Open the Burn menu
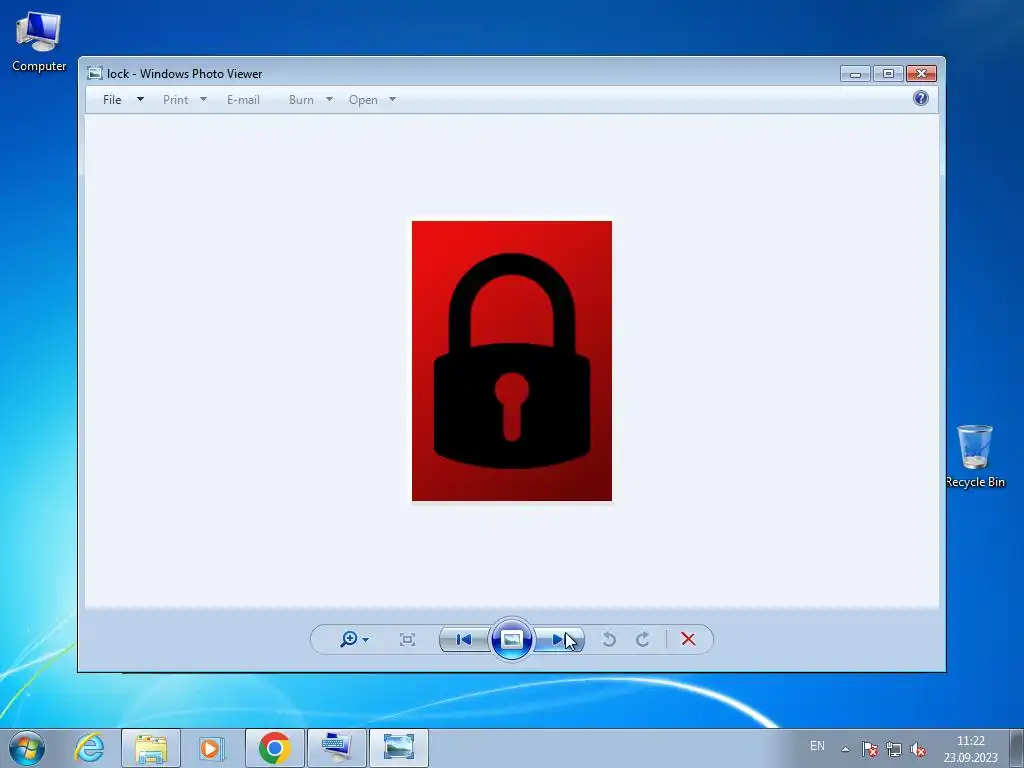The width and height of the screenshot is (1024, 768). coord(301,99)
